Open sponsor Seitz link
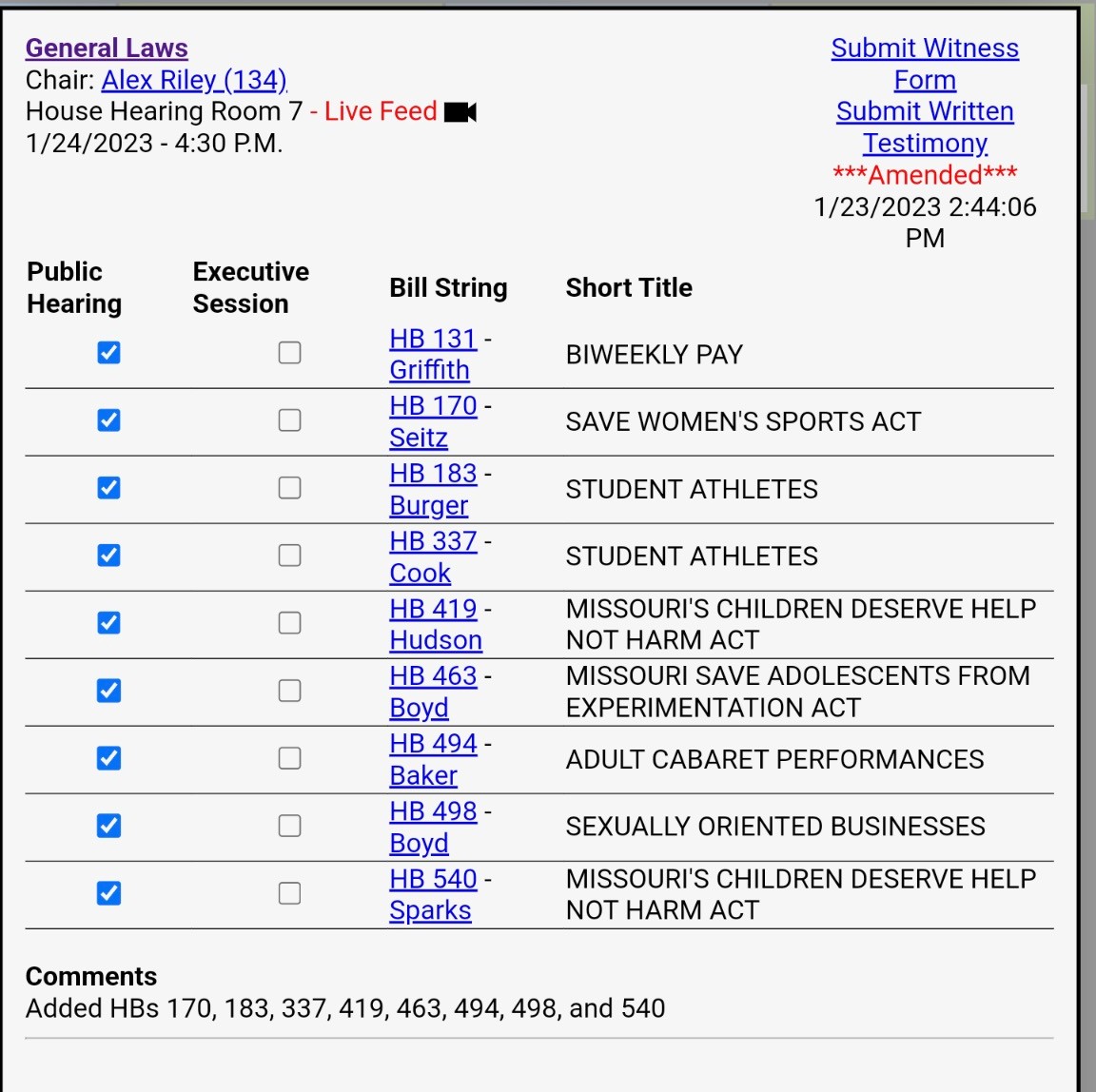 [x=419, y=439]
